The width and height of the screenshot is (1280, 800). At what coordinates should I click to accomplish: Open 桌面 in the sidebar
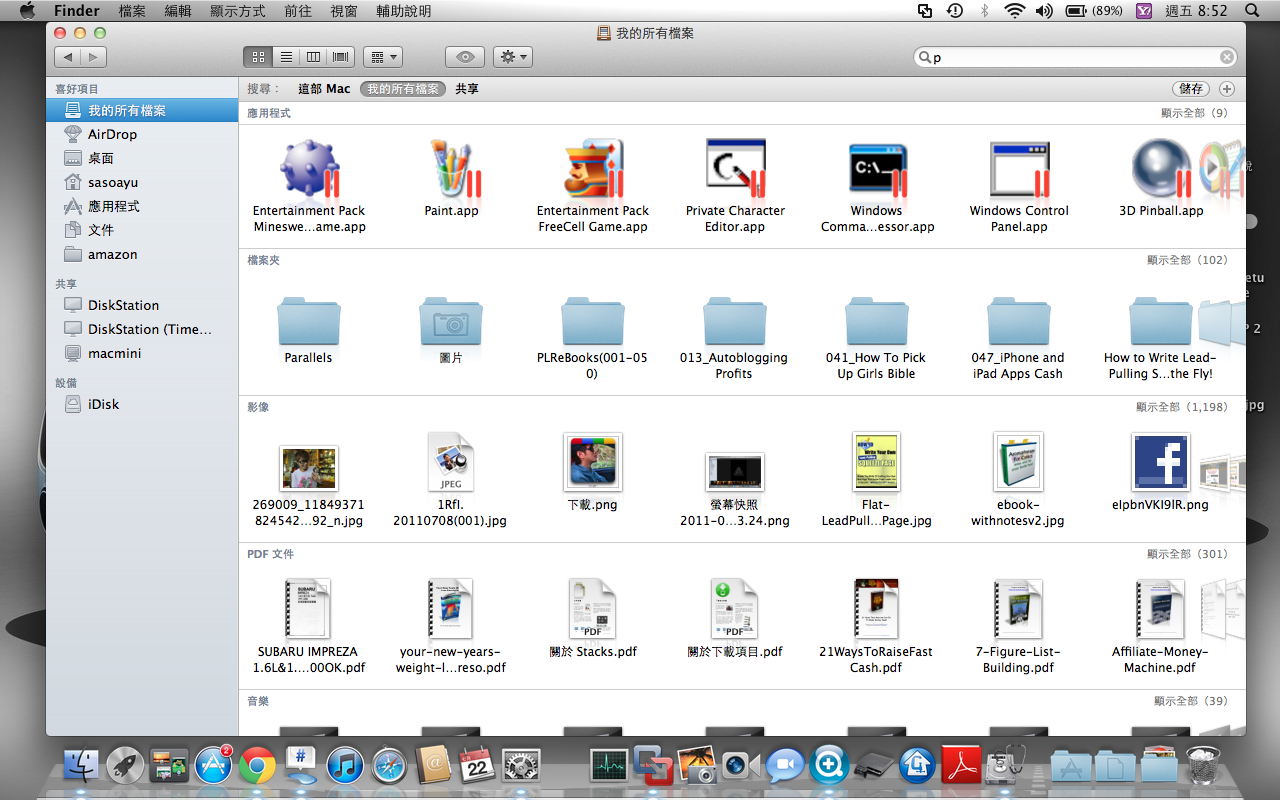tap(142, 158)
